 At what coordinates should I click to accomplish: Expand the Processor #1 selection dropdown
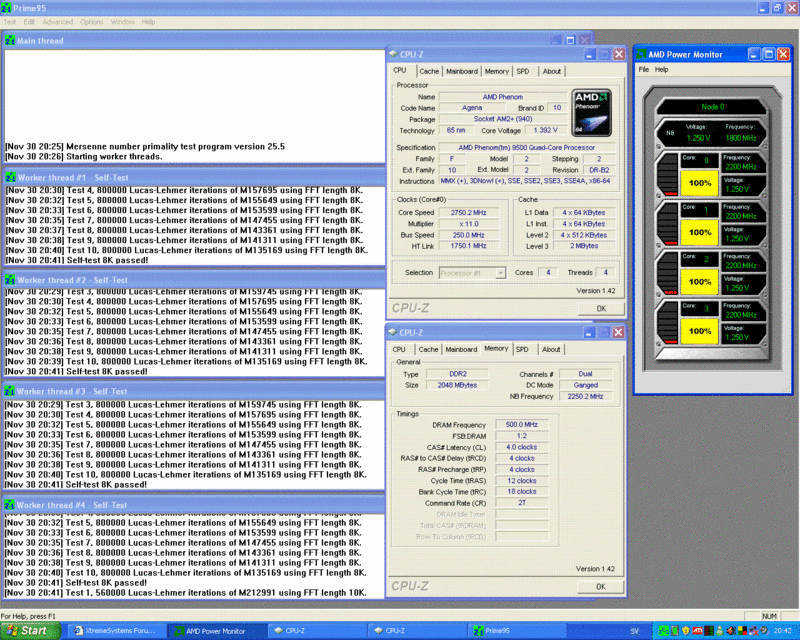pyautogui.click(x=472, y=273)
